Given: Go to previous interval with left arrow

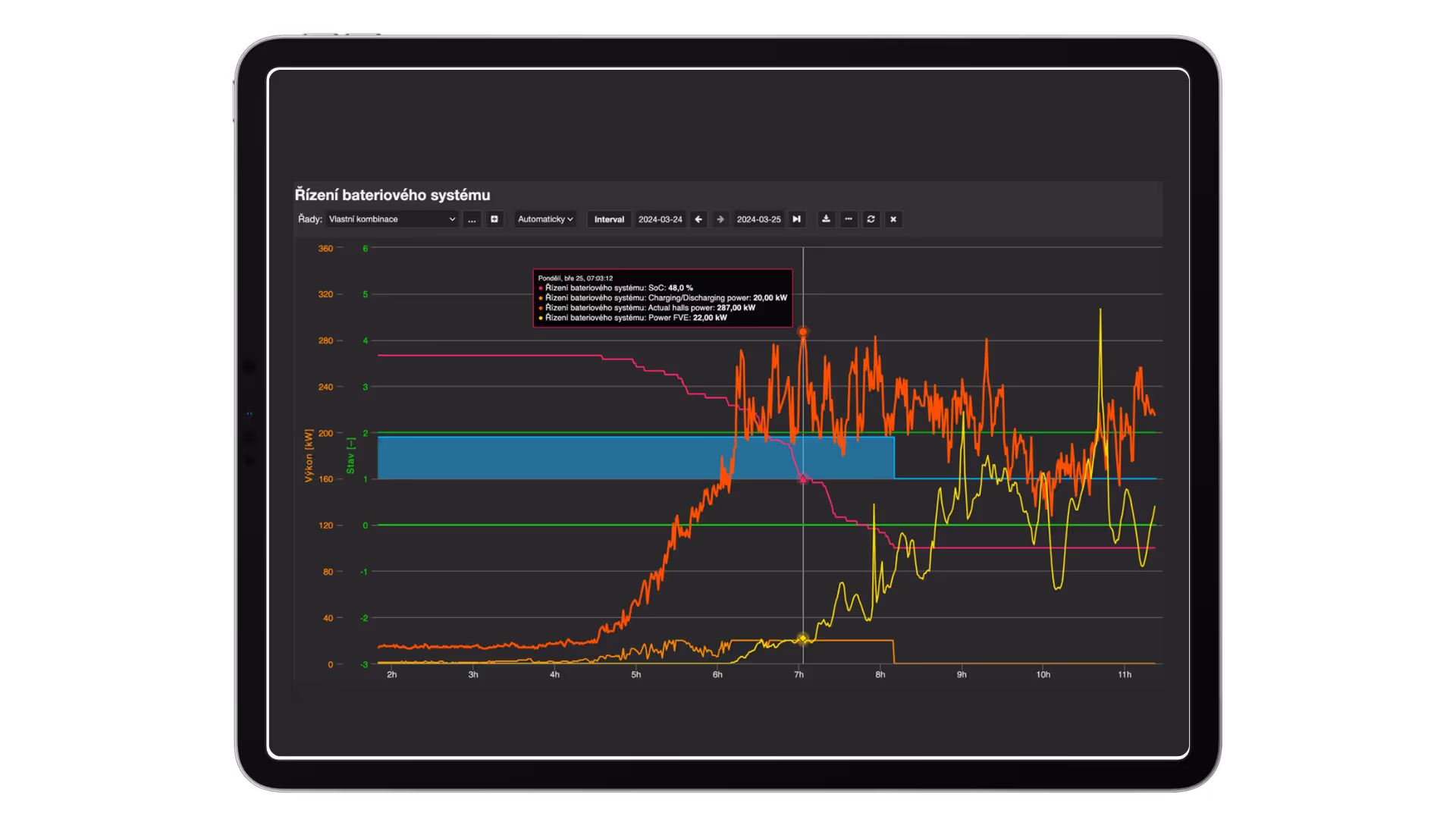Looking at the screenshot, I should tap(698, 219).
